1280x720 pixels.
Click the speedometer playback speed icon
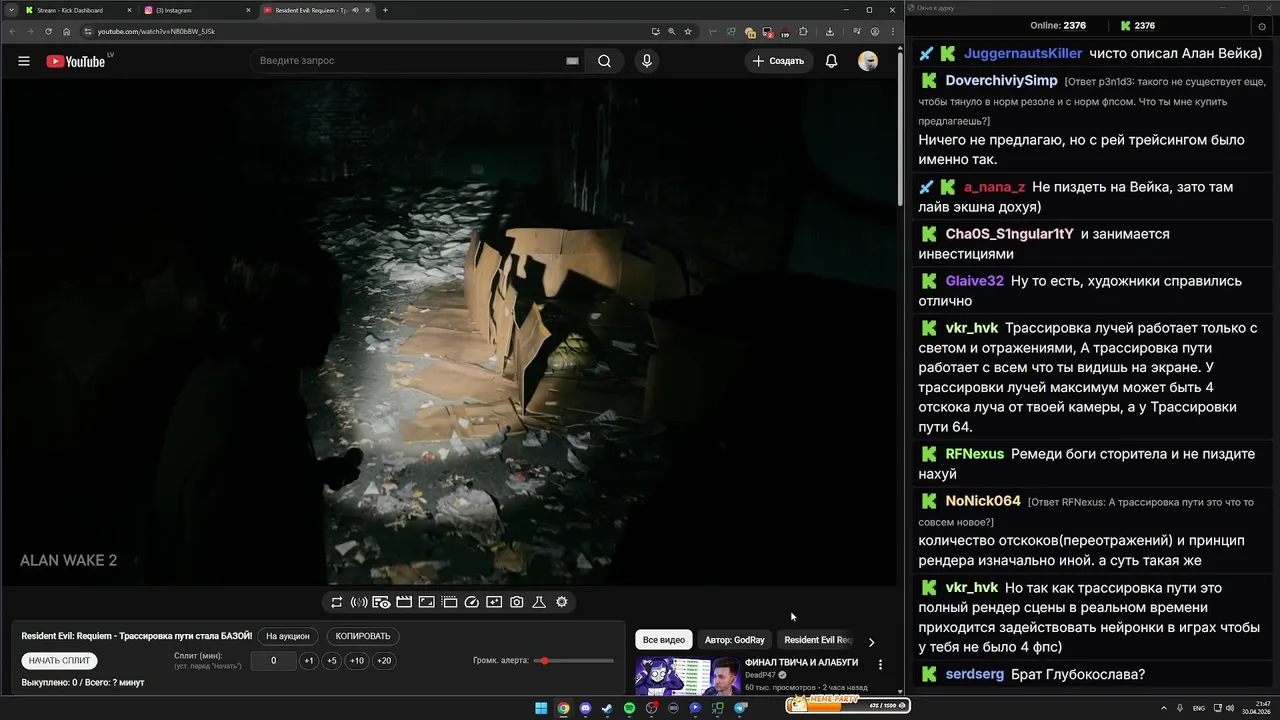coord(472,602)
